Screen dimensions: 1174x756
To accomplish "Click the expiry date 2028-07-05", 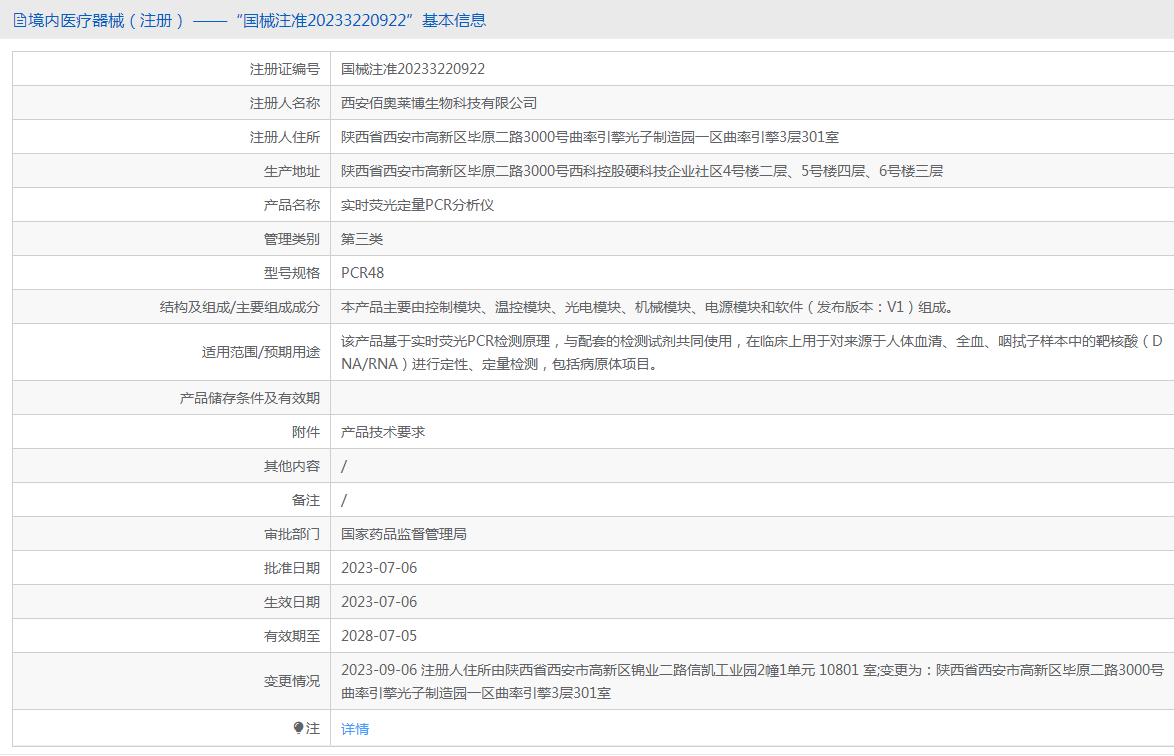I will coord(379,636).
